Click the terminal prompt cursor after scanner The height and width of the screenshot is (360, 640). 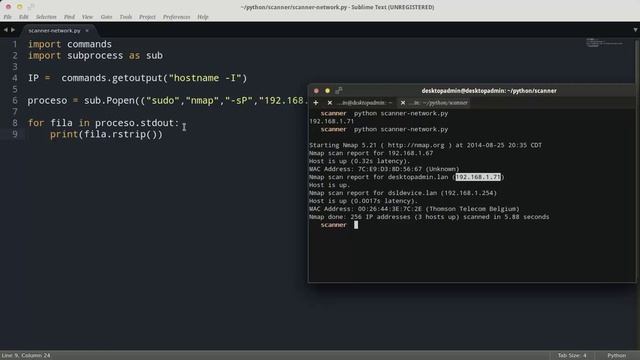tap(356, 225)
